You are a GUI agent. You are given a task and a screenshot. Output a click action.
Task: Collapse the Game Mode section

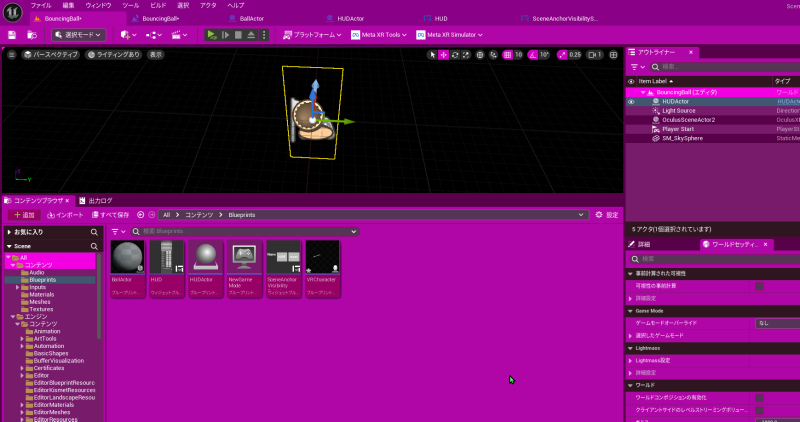tap(630, 311)
